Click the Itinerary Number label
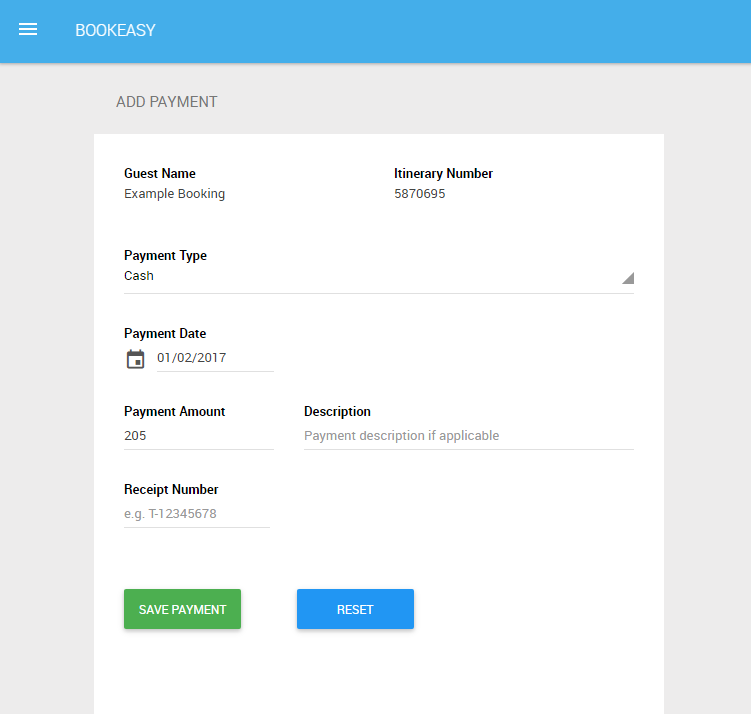Image resolution: width=751 pixels, height=714 pixels. point(443,173)
